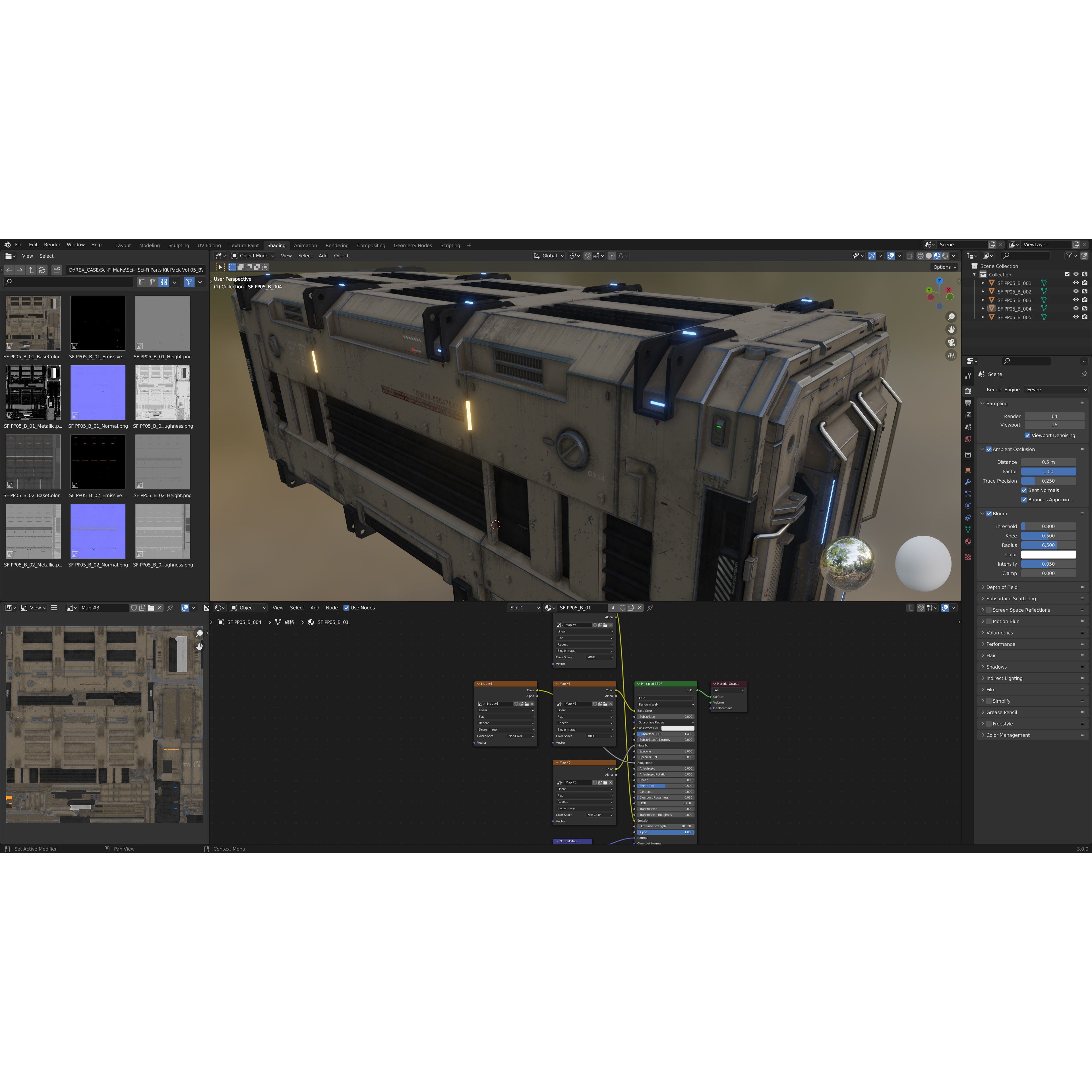Image resolution: width=1092 pixels, height=1092 pixels.
Task: Open the File menu
Action: [x=19, y=245]
